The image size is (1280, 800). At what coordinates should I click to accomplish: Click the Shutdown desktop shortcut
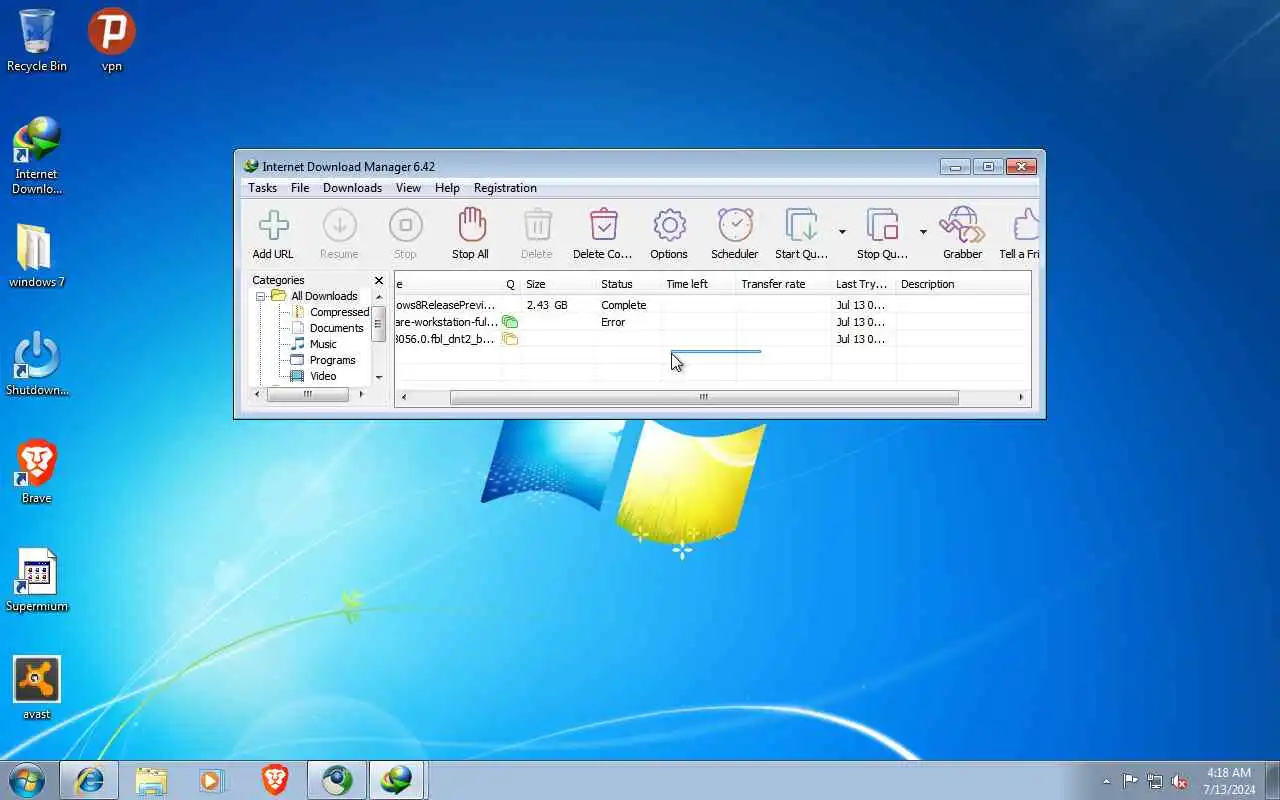tap(37, 364)
